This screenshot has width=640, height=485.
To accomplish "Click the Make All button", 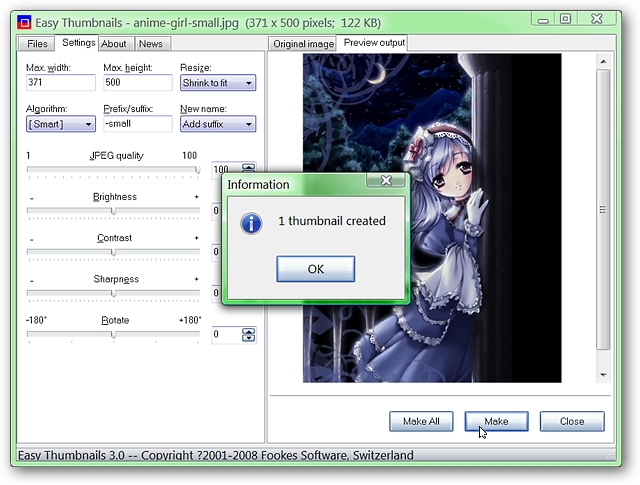I will coord(421,421).
